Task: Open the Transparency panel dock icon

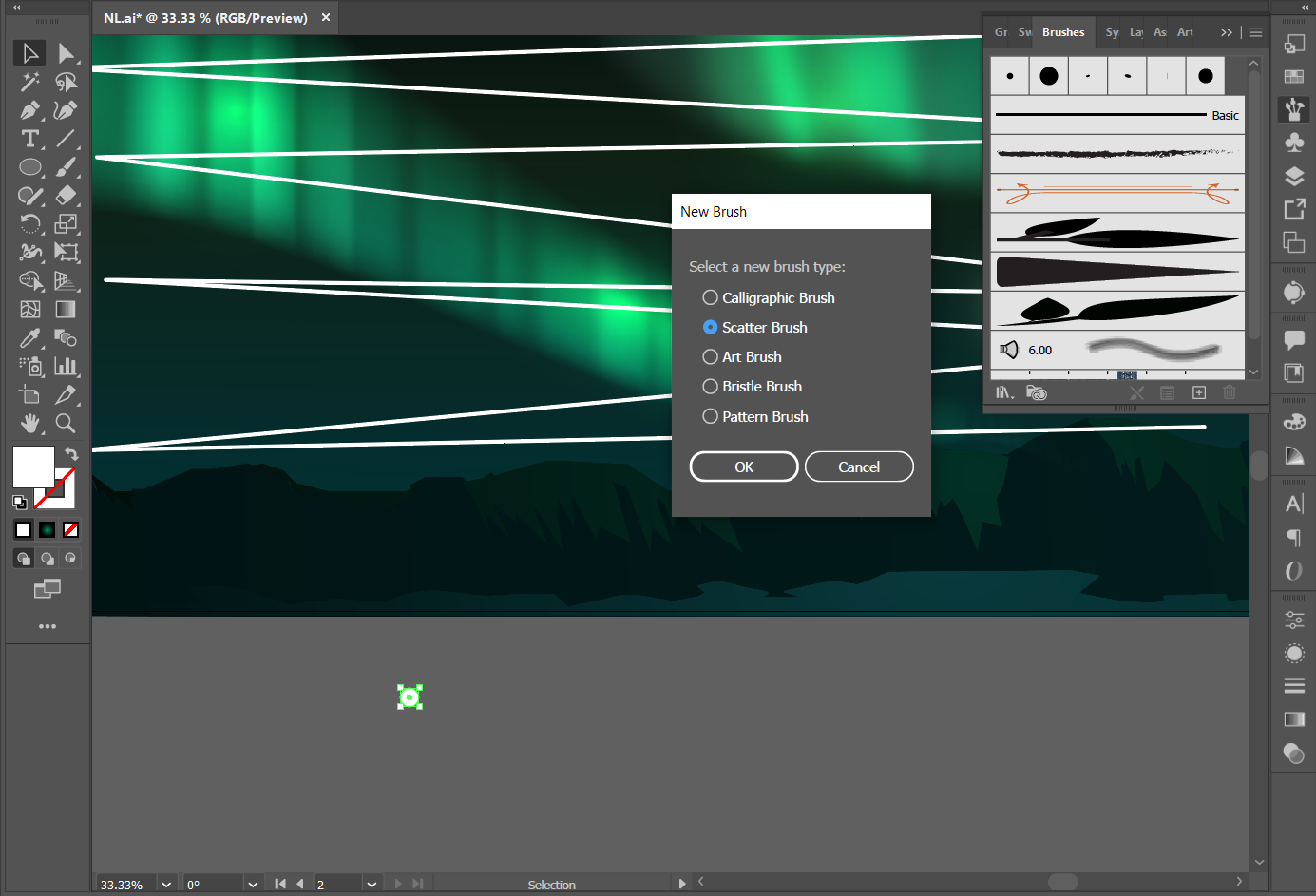Action: coord(1294,753)
